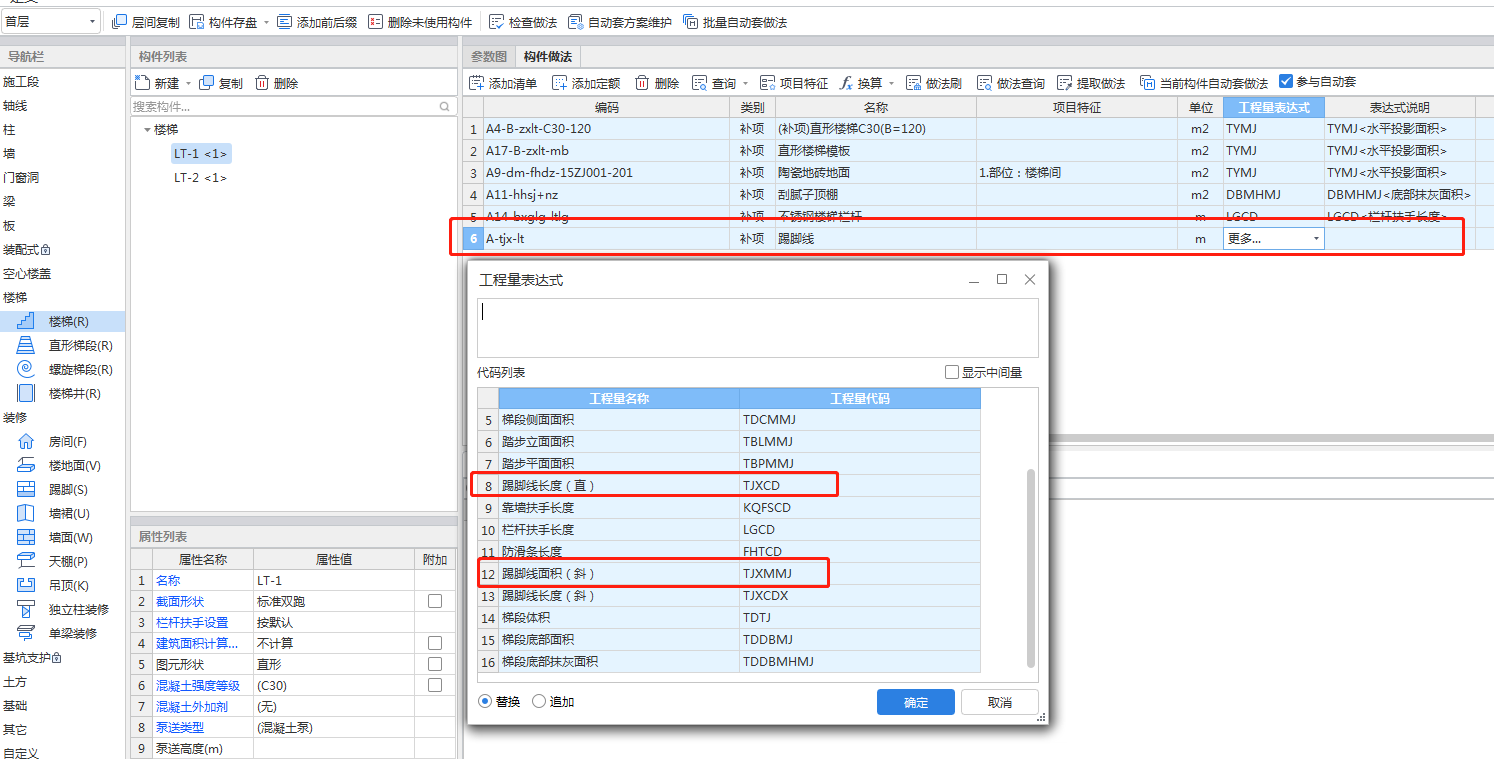Select LT-1 <1> in component tree

[201, 153]
